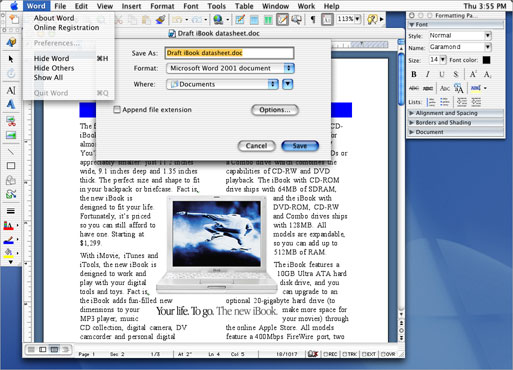Click the Fill Color bucket icon
513x370 pixels.
[9, 253]
